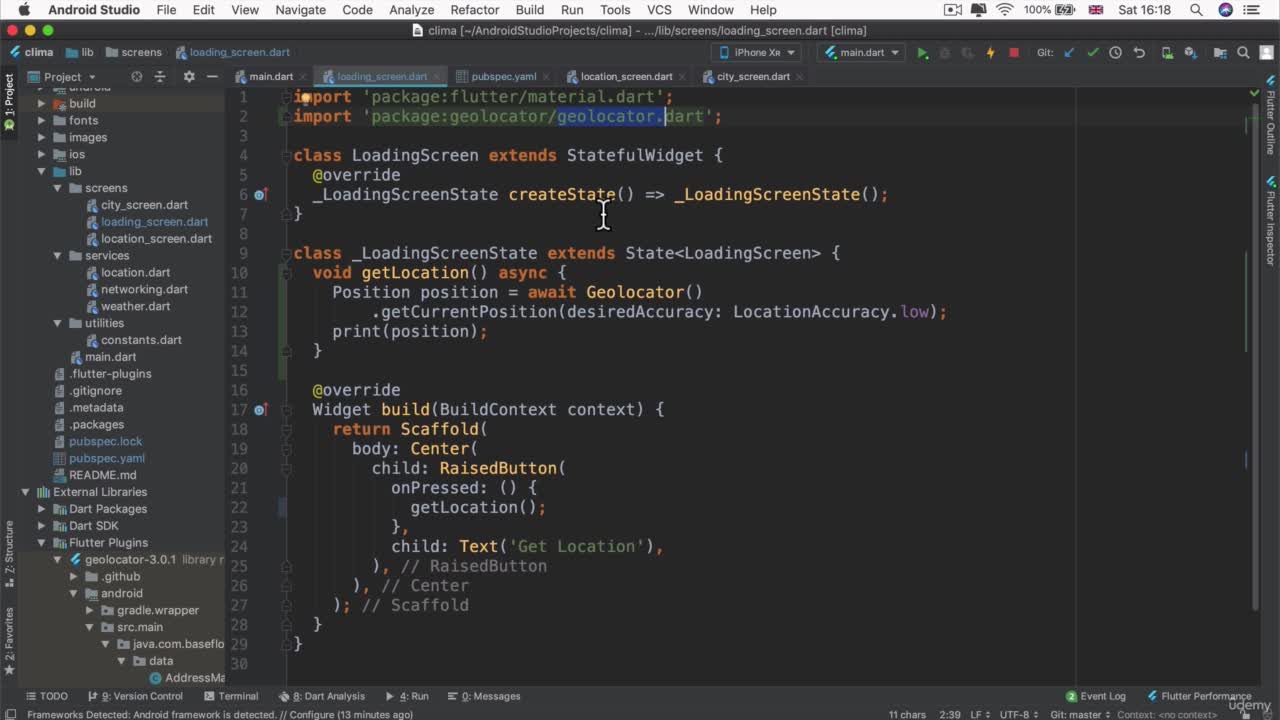
Task: Click the override gutter icon on line 17
Action: 260,409
